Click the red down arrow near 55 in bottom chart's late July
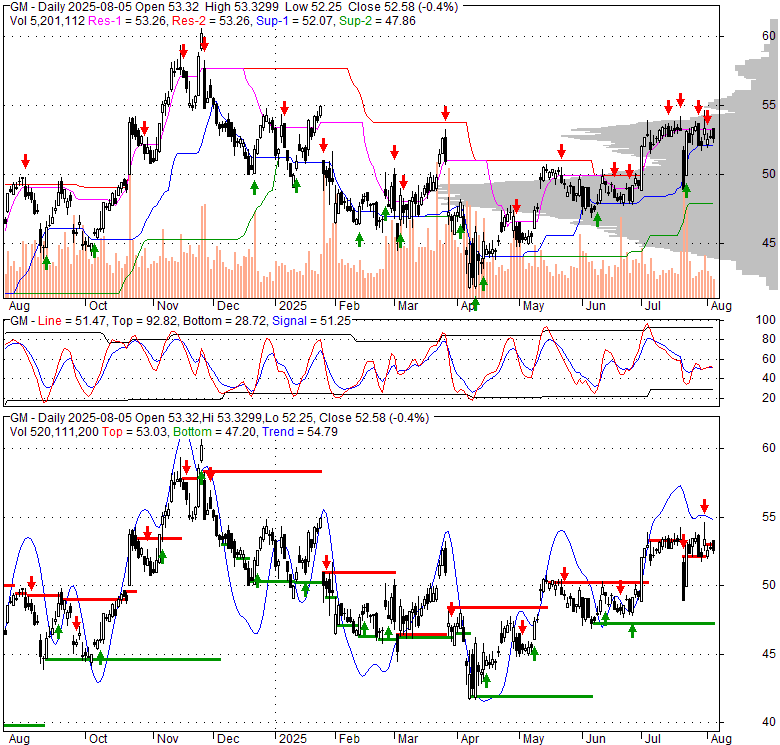The height and width of the screenshot is (745, 780). pyautogui.click(x=704, y=506)
